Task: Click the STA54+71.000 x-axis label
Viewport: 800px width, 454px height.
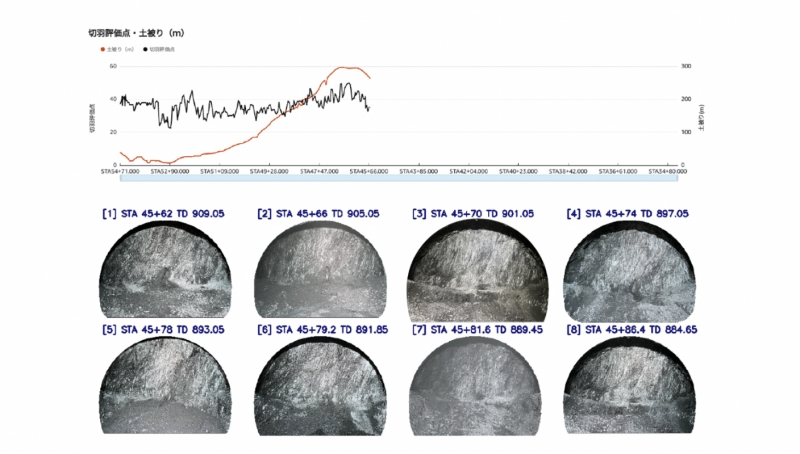Action: [x=118, y=171]
